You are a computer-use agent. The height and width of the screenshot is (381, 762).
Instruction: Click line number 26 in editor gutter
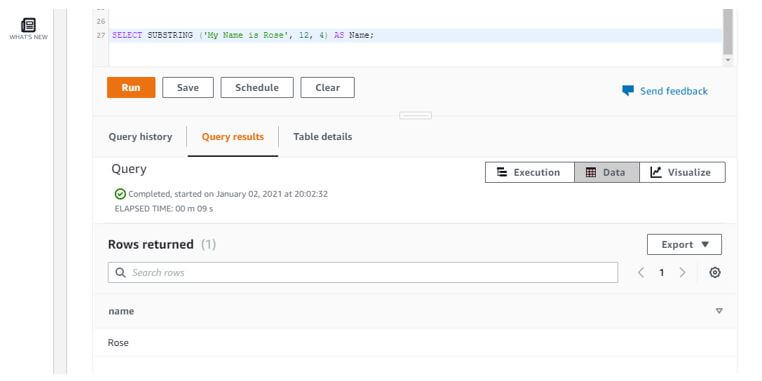[x=101, y=21]
